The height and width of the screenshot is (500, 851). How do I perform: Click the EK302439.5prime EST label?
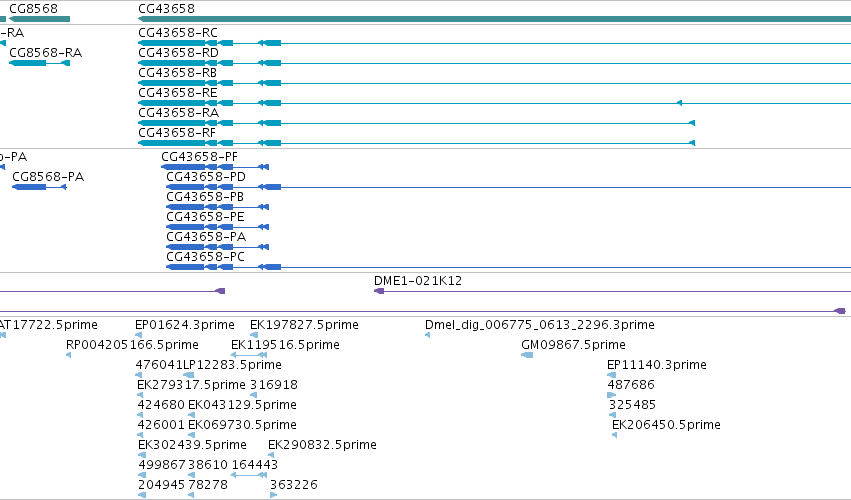(192, 445)
